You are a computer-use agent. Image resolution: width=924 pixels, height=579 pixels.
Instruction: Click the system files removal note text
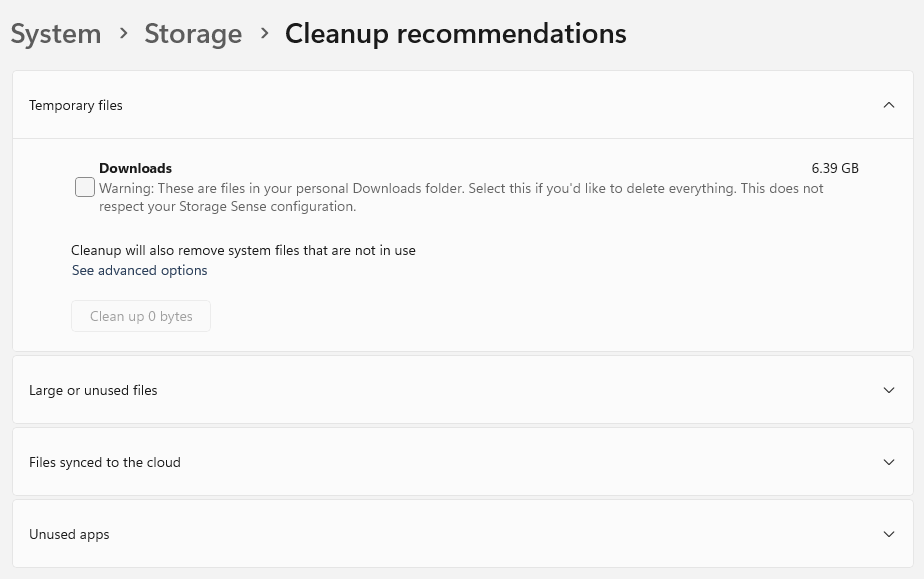tap(243, 250)
